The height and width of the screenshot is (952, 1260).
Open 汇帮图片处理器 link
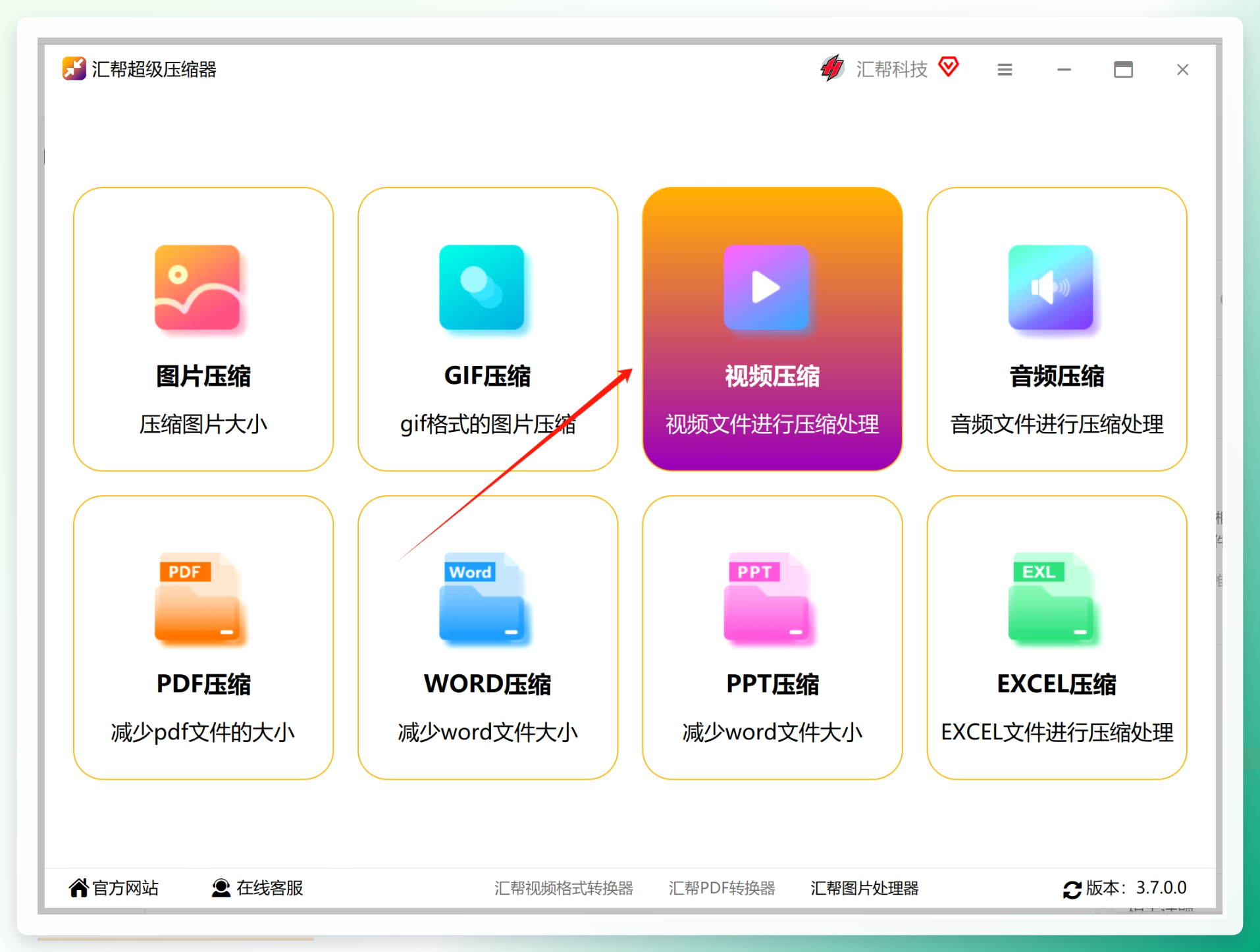coord(864,888)
